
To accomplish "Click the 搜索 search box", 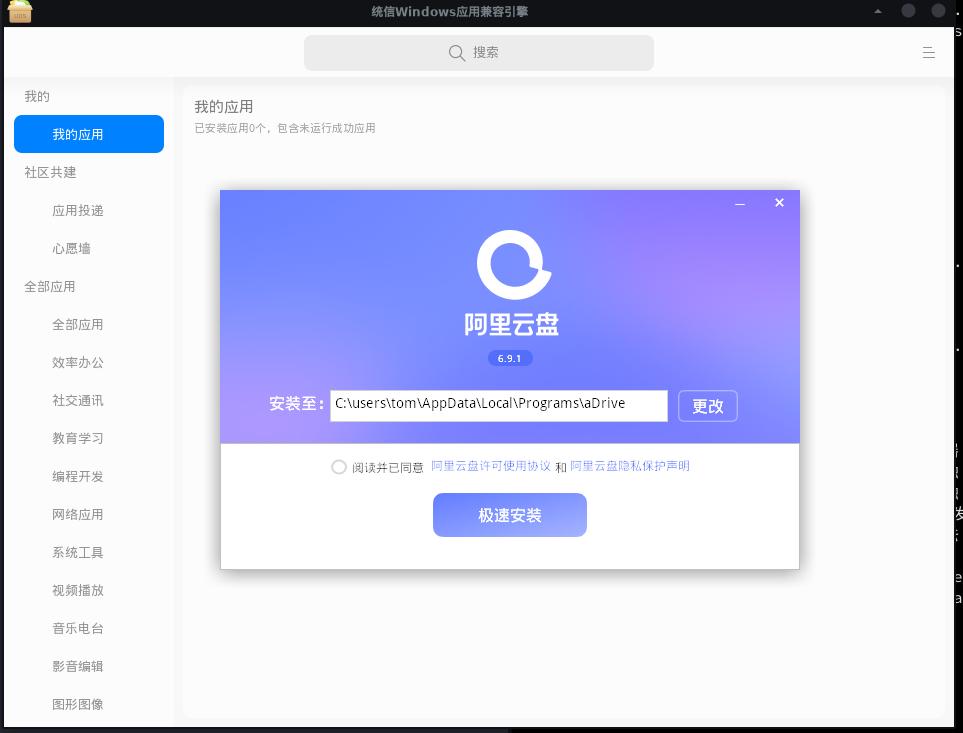I will point(478,53).
